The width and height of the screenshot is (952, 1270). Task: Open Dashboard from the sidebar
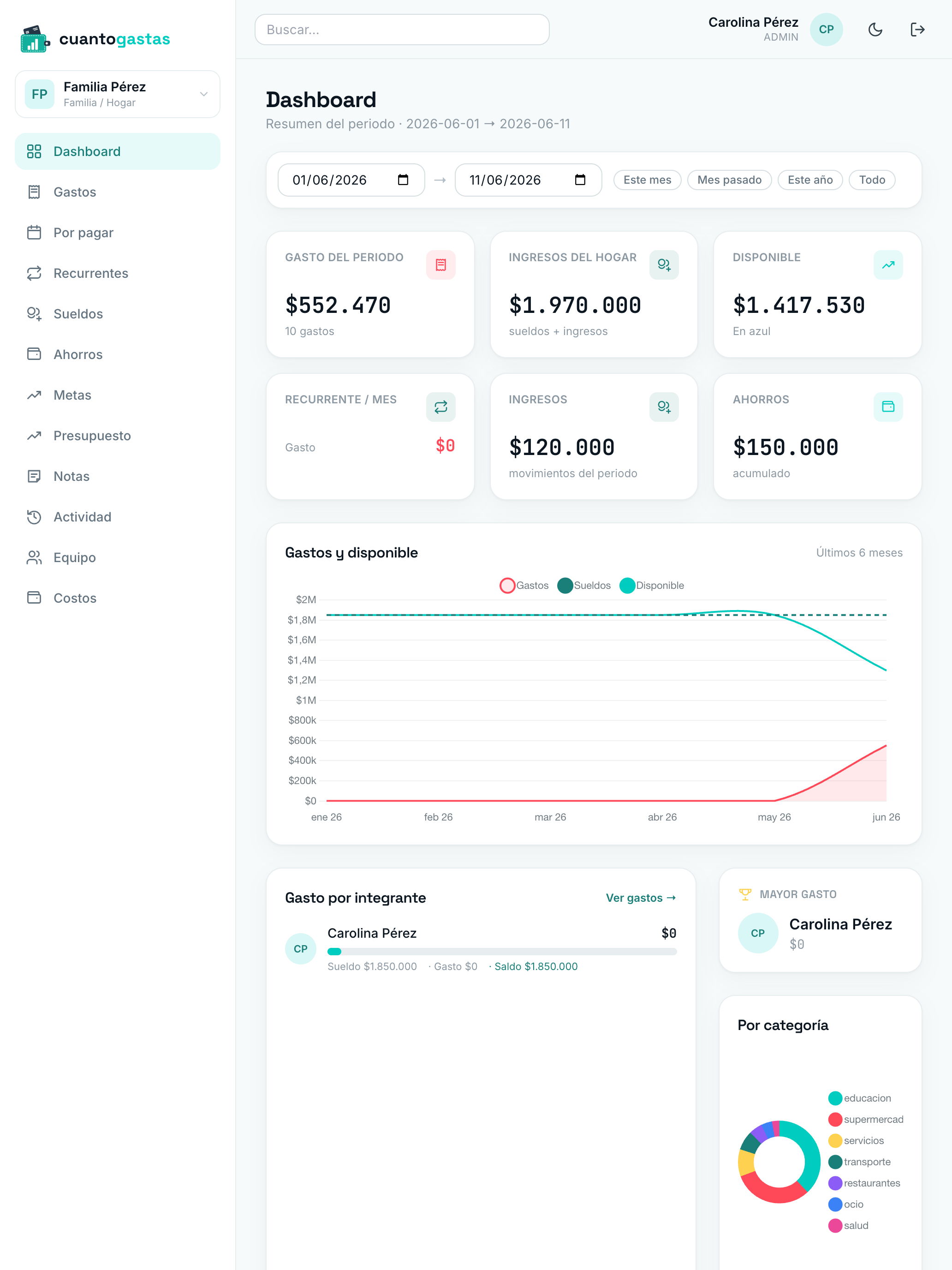click(x=118, y=151)
